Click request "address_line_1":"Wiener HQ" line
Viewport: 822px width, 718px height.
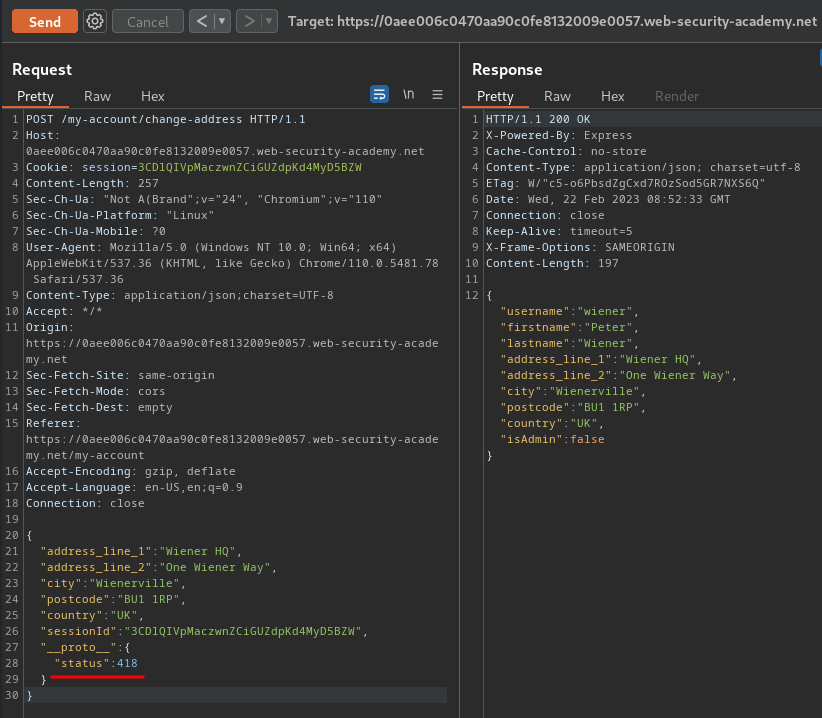click(x=141, y=551)
